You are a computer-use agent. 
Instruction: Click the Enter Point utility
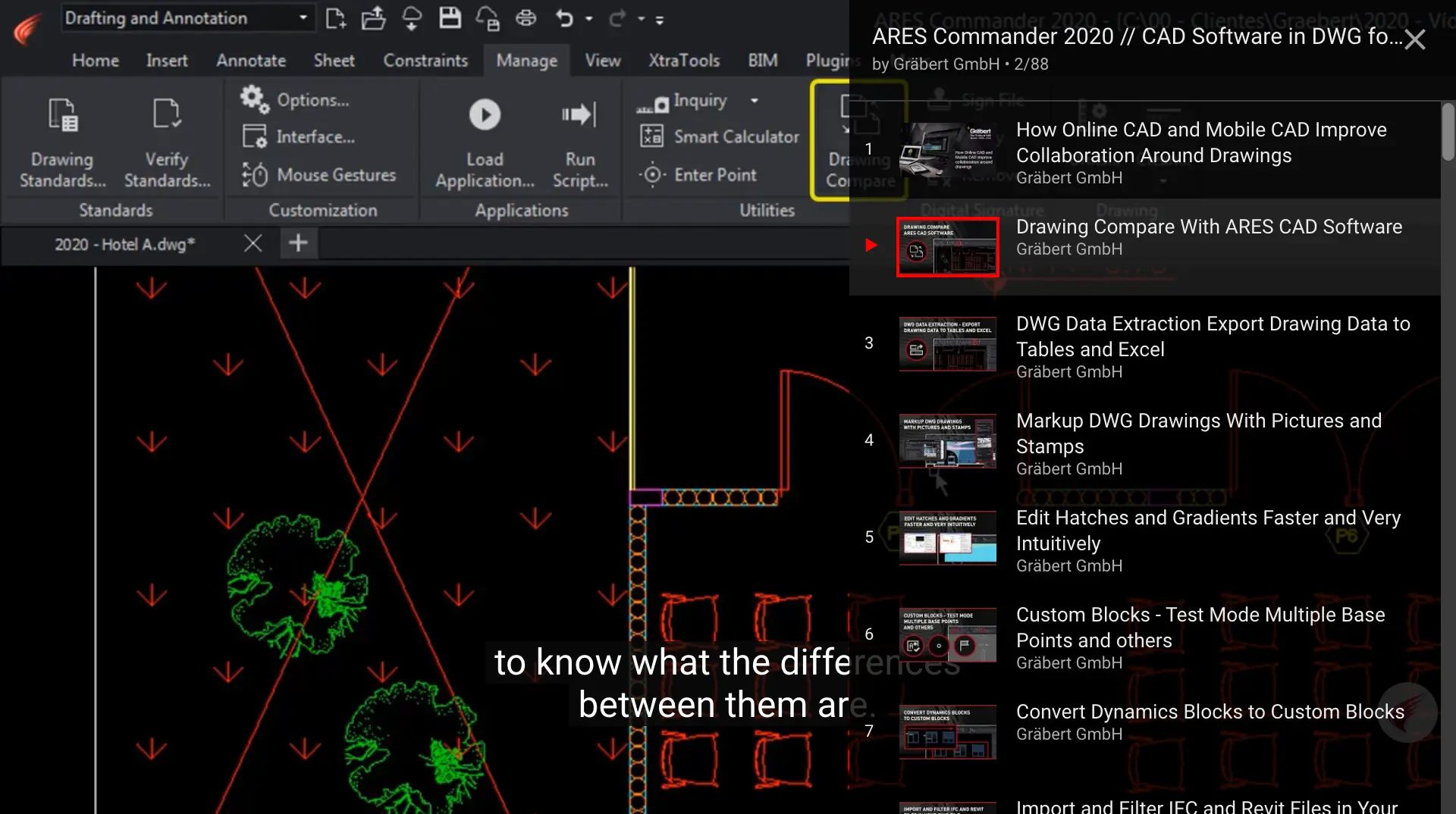coord(698,174)
